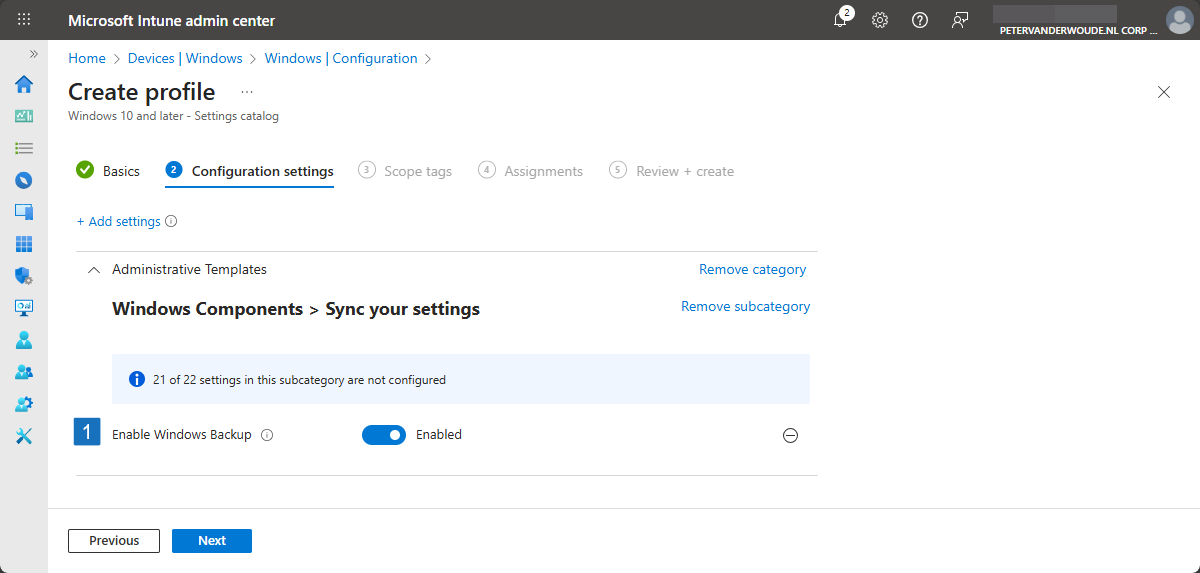1200x573 pixels.
Task: Toggle Enable Windows Backup switch
Action: pos(384,435)
